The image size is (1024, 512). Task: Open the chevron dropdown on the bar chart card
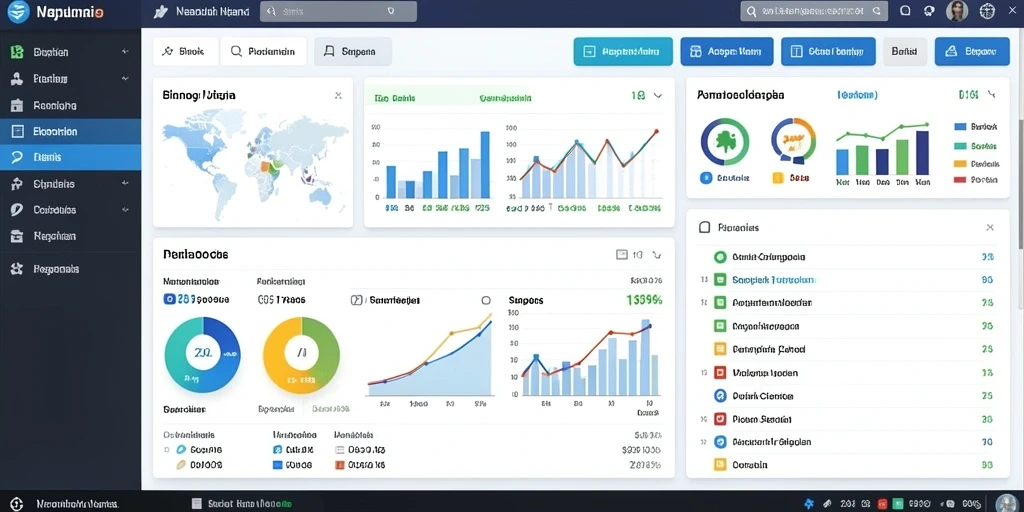(658, 96)
